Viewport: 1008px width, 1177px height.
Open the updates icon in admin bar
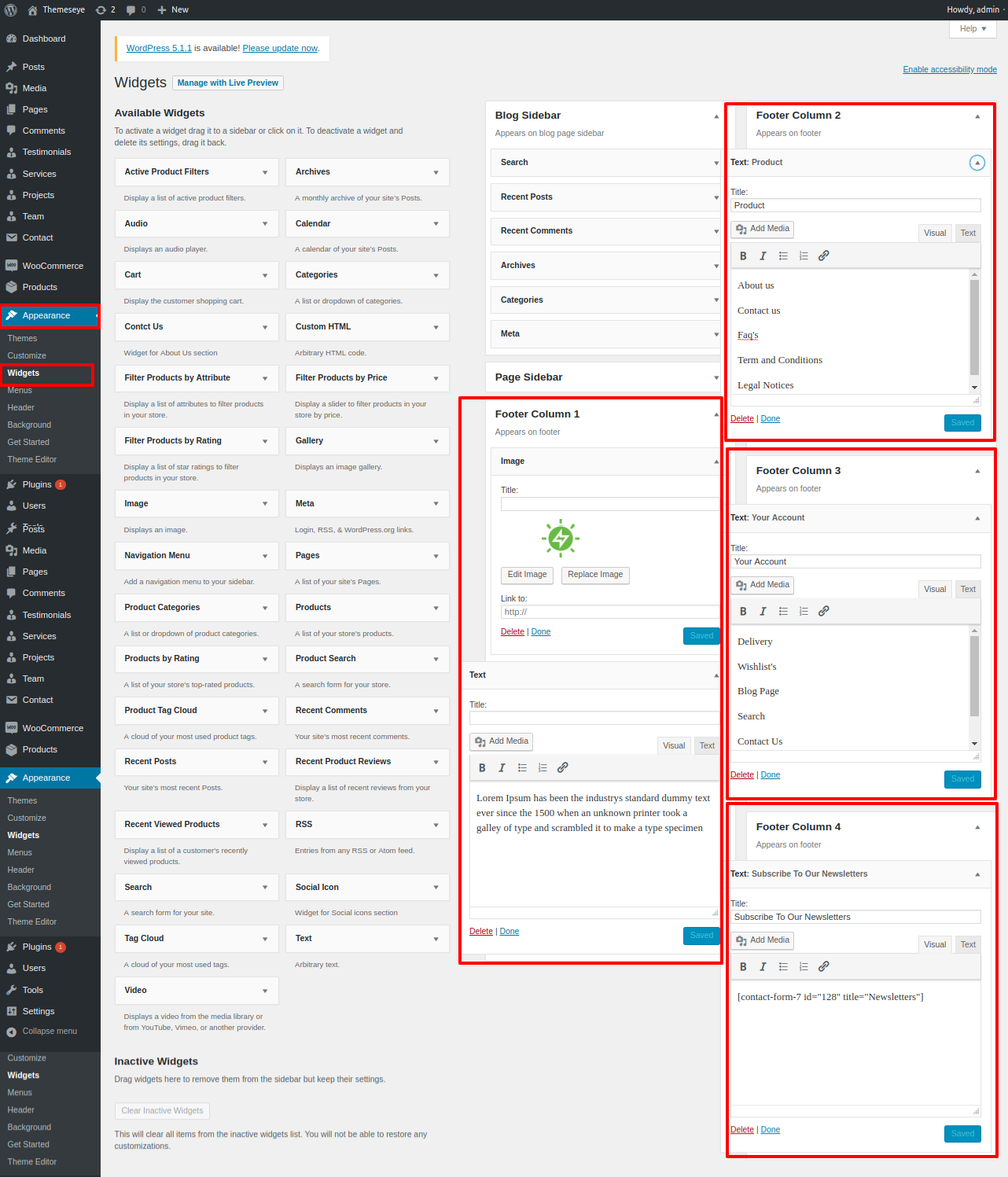click(105, 10)
